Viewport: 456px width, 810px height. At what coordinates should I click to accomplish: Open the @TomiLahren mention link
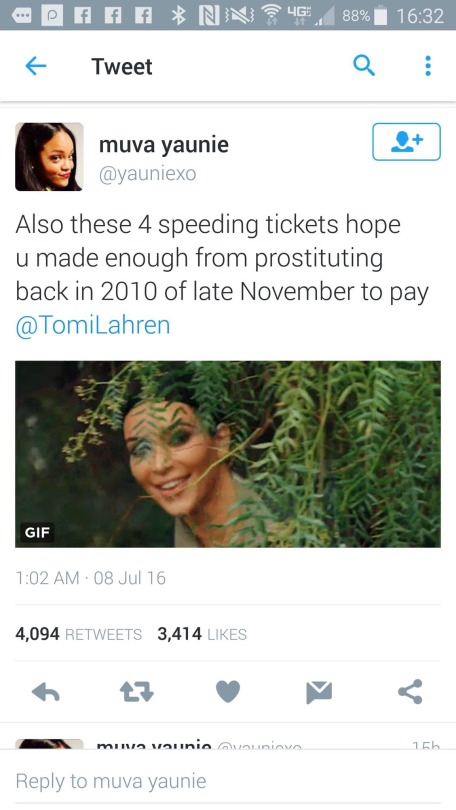93,325
